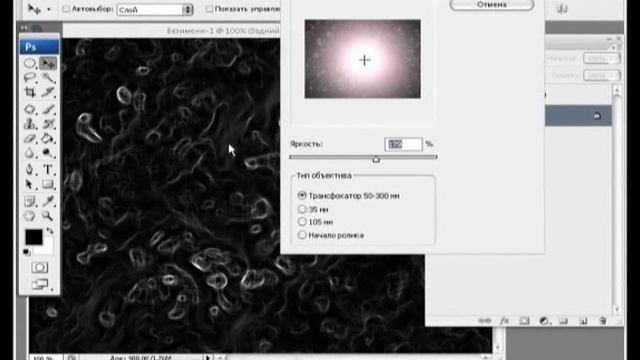
Task: Add layer mask from Layers panel
Action: tap(524, 321)
